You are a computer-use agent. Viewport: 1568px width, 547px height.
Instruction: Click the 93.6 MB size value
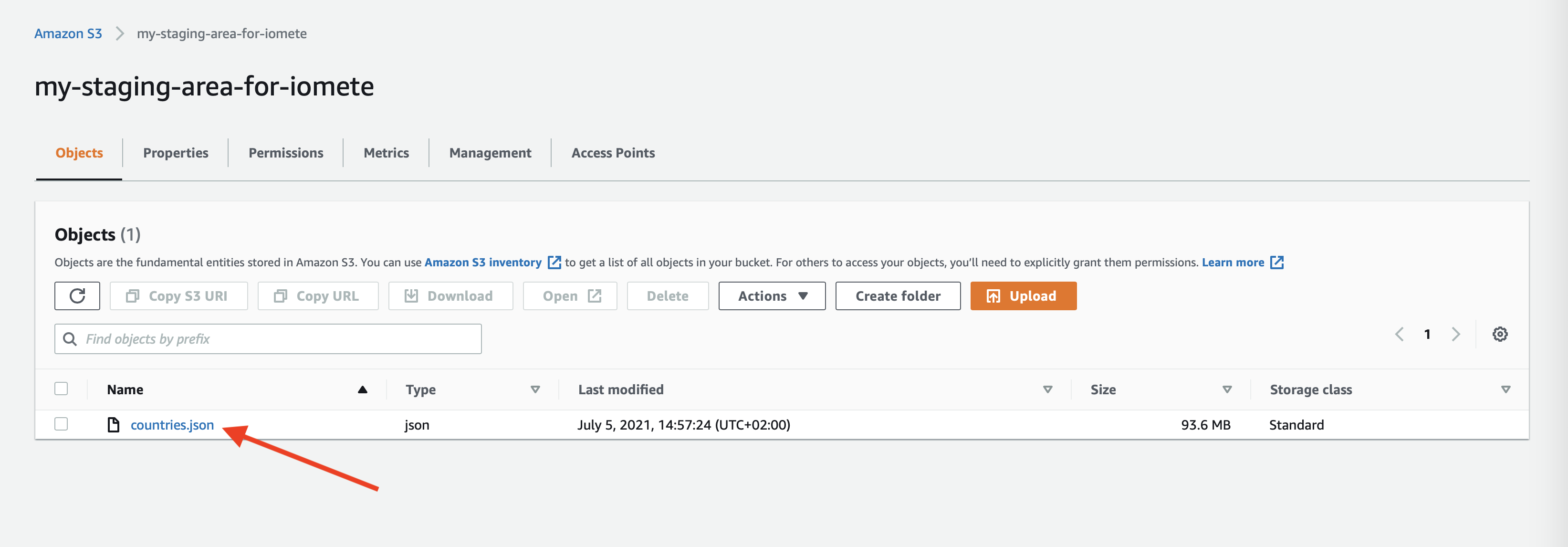[1205, 425]
